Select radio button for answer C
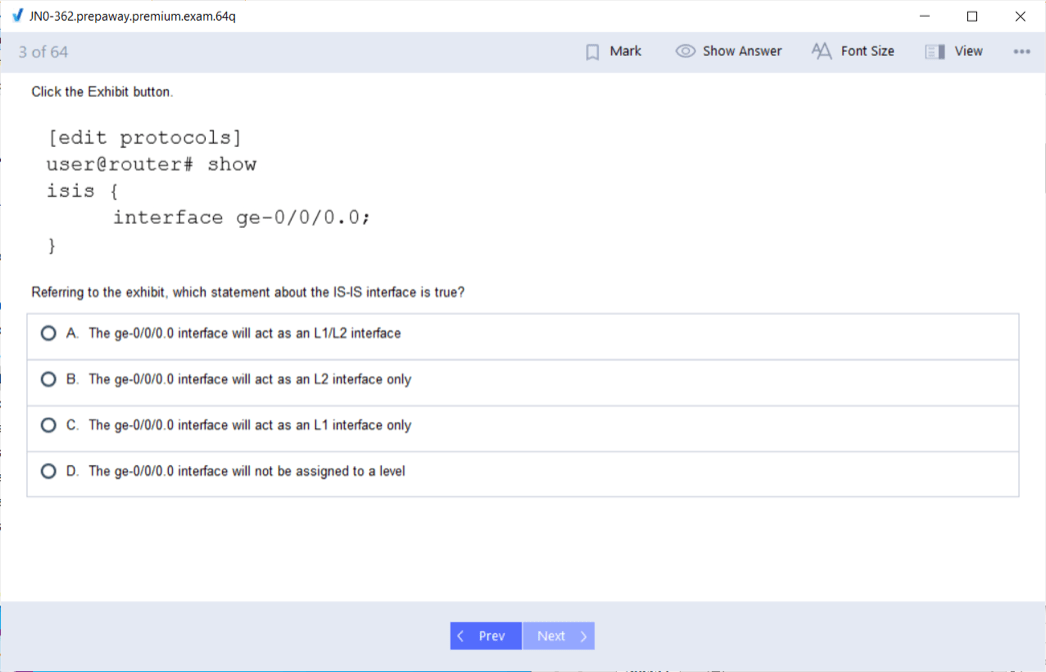1046x672 pixels. coord(48,425)
